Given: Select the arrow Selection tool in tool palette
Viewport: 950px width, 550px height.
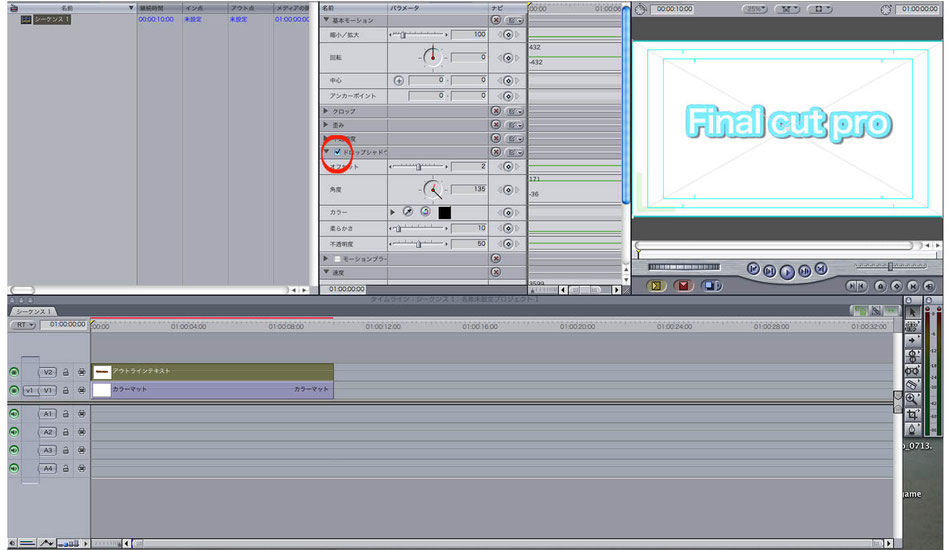Looking at the screenshot, I should click(912, 312).
